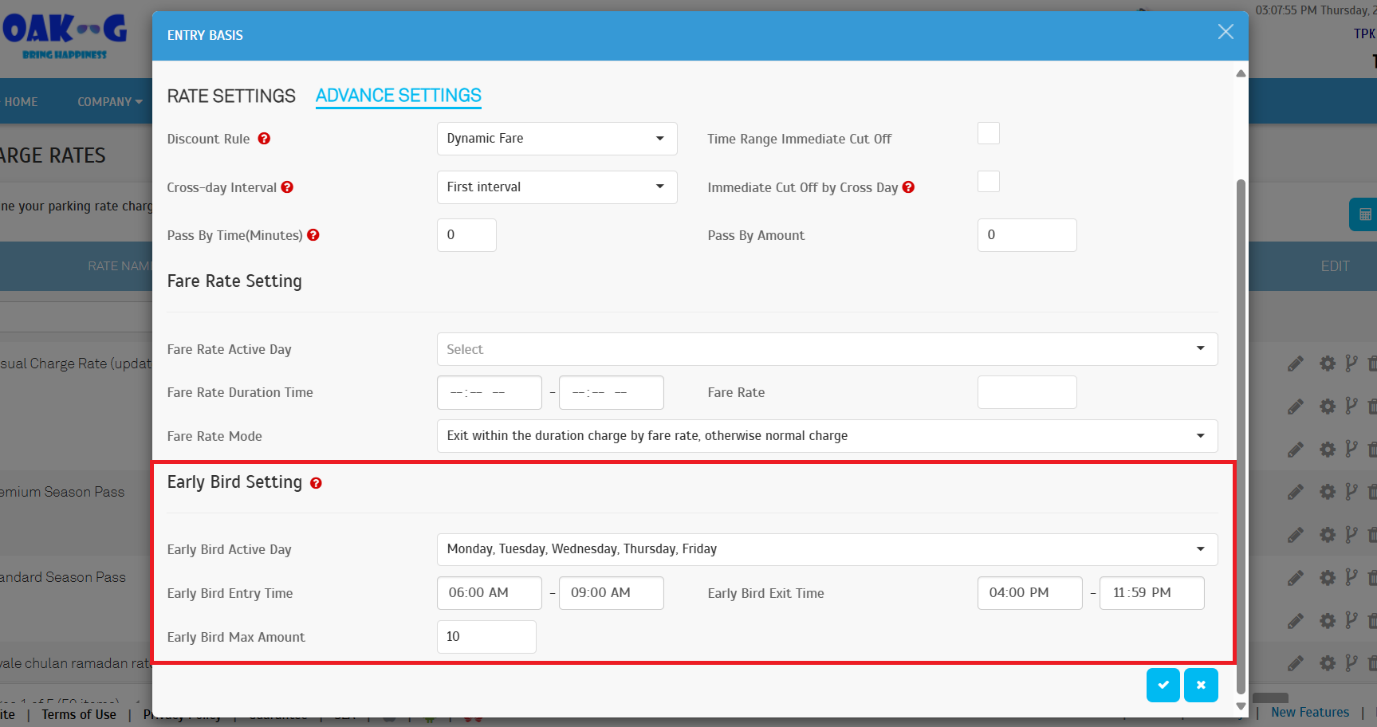
Task: Confirm settings with the blue checkmark button
Action: 1163,685
